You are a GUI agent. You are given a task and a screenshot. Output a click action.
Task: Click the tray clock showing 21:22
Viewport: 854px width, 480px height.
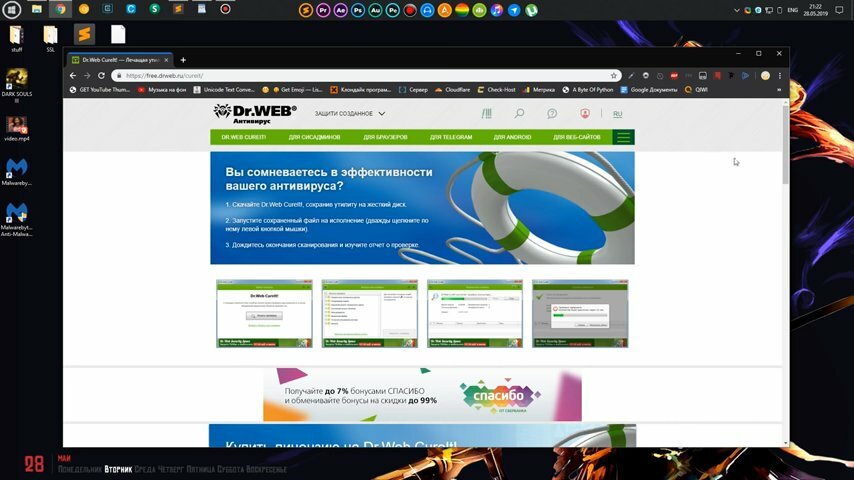pyautogui.click(x=815, y=10)
